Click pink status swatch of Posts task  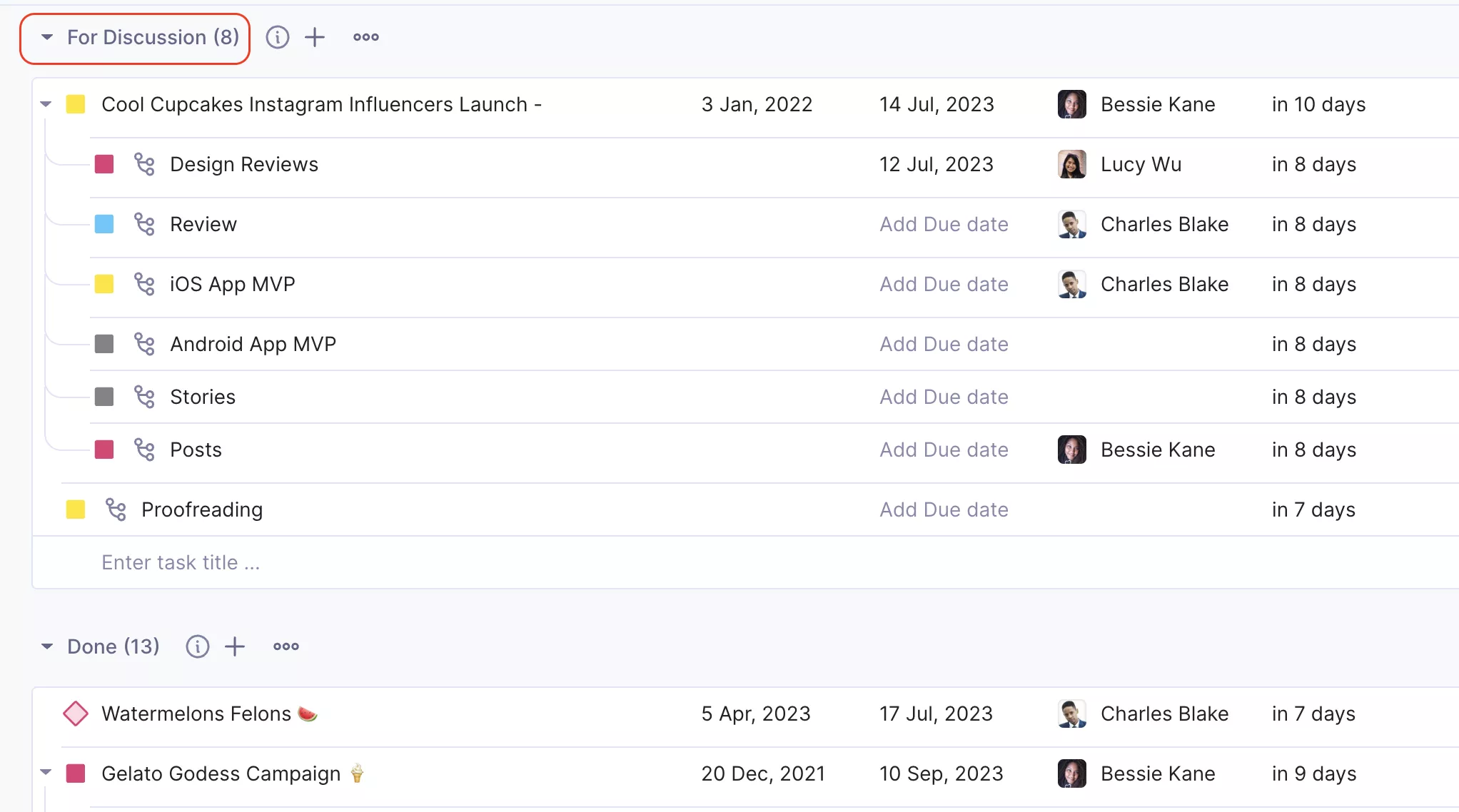click(x=104, y=450)
